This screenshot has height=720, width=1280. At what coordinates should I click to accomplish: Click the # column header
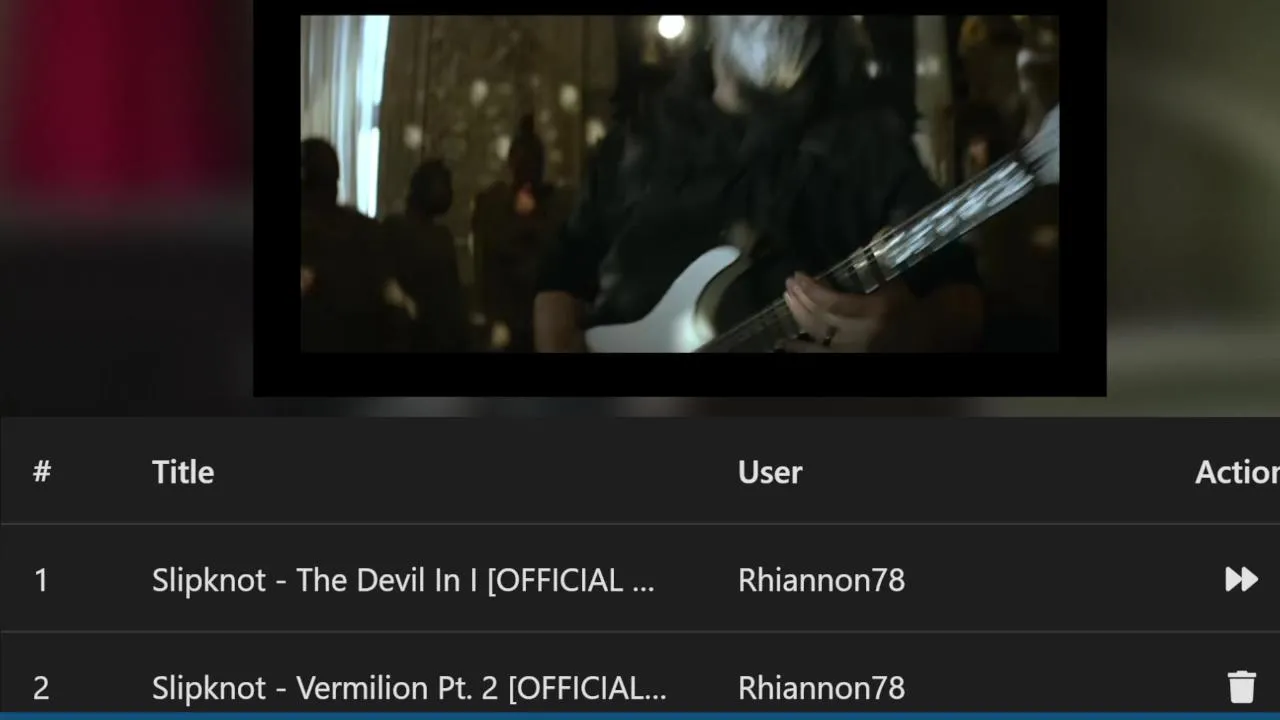tap(41, 472)
